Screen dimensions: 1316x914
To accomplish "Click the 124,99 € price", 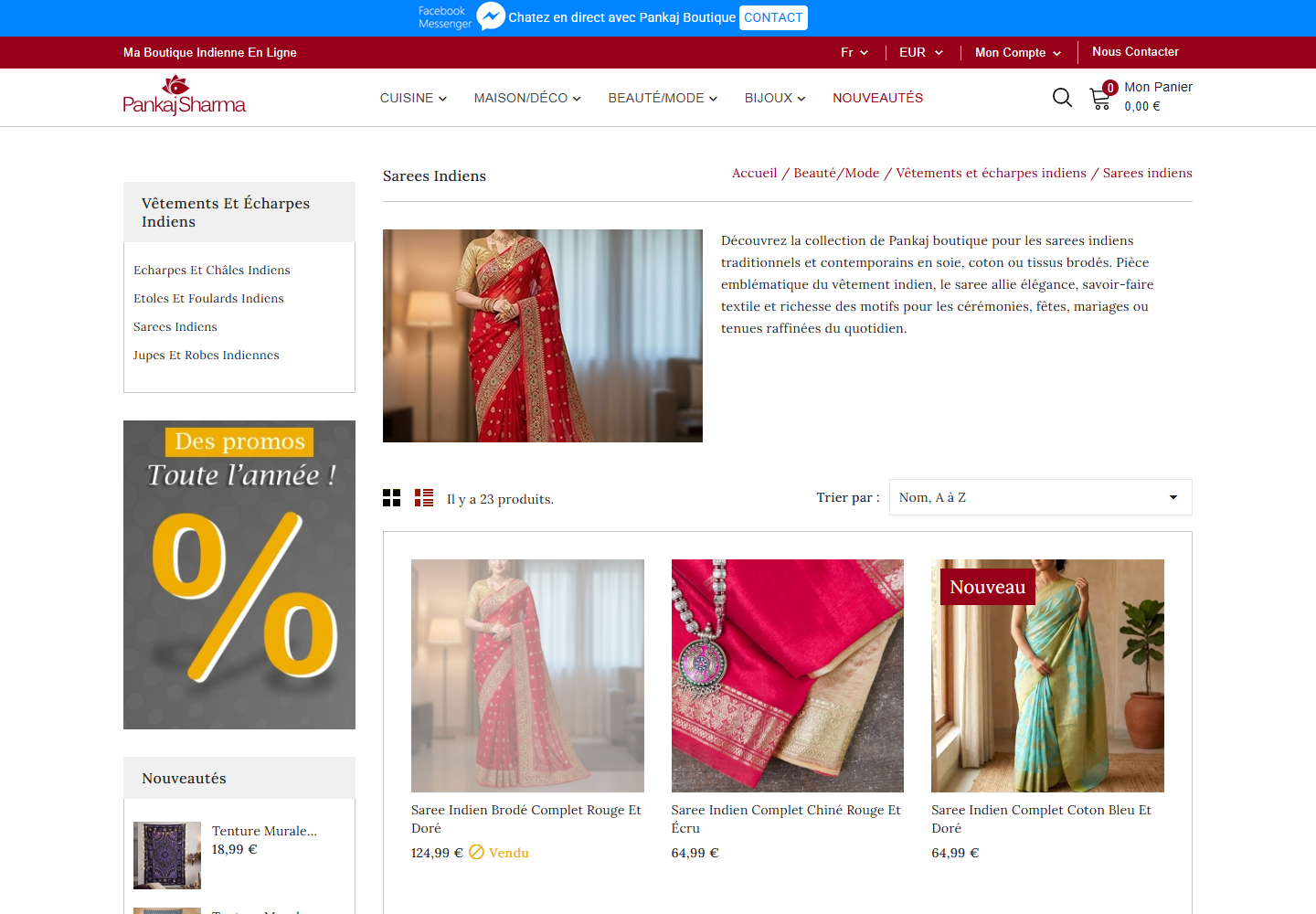I will (437, 853).
